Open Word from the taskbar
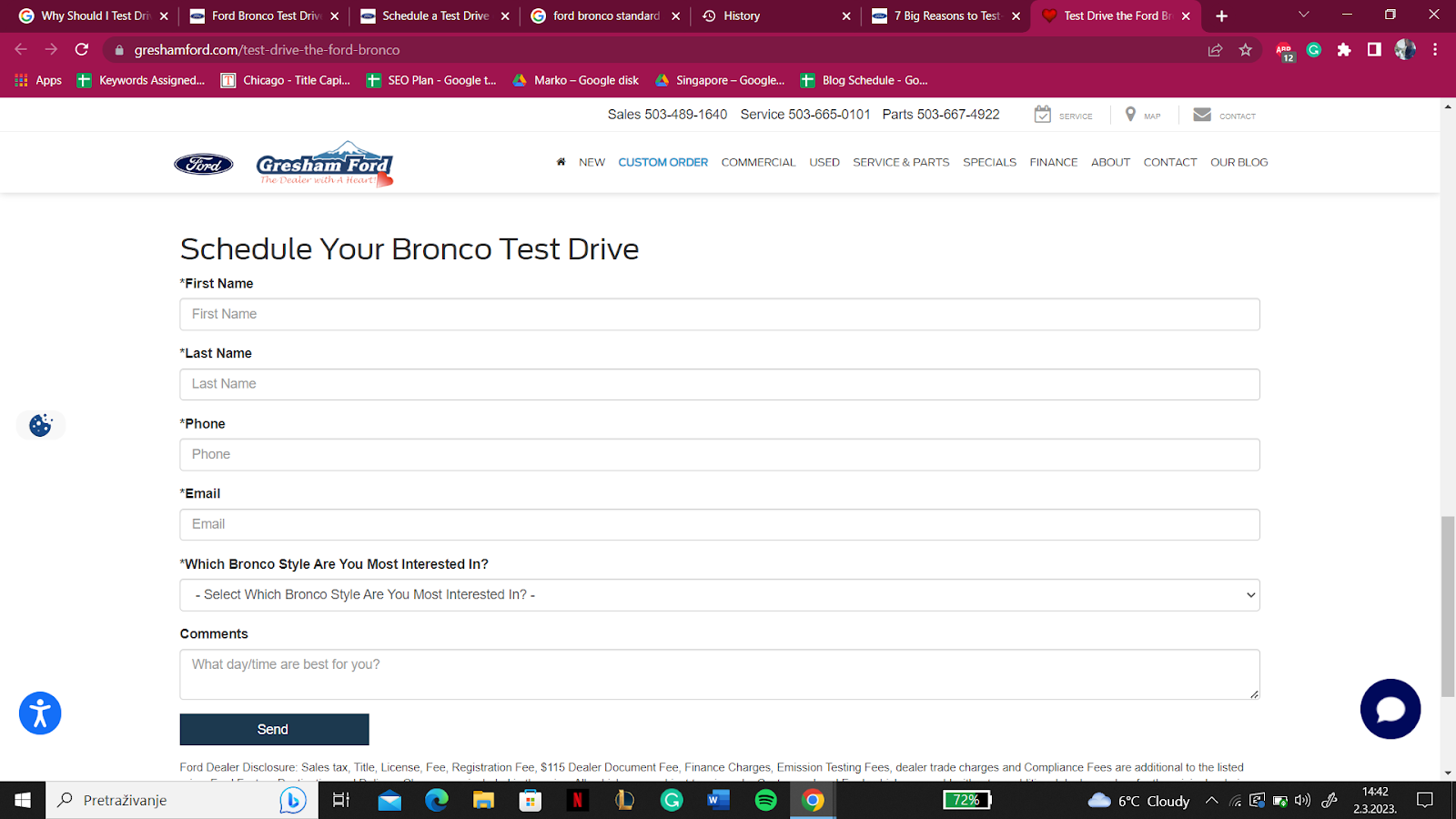 pos(719,800)
